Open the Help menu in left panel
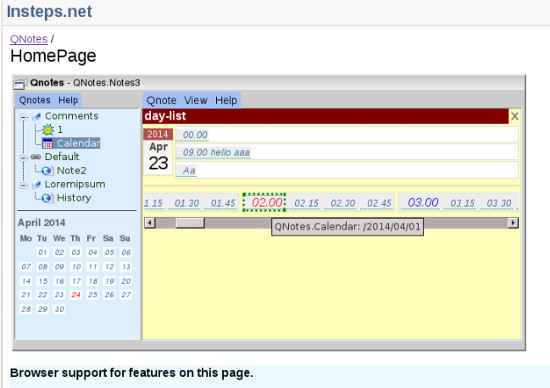The height and width of the screenshot is (388, 550). [68, 100]
